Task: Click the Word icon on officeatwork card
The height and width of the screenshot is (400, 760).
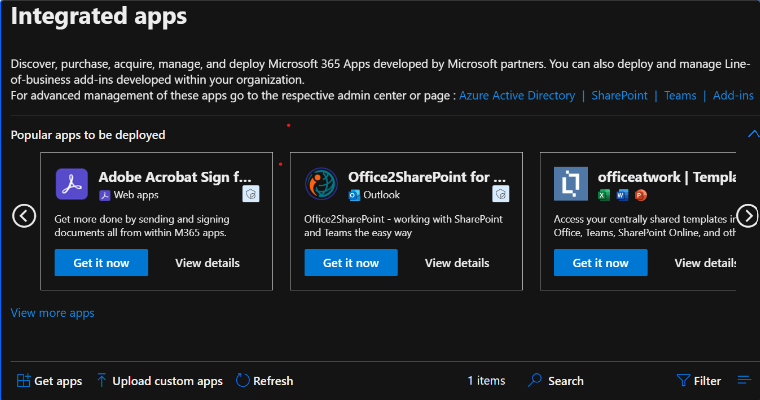Action: point(622,195)
